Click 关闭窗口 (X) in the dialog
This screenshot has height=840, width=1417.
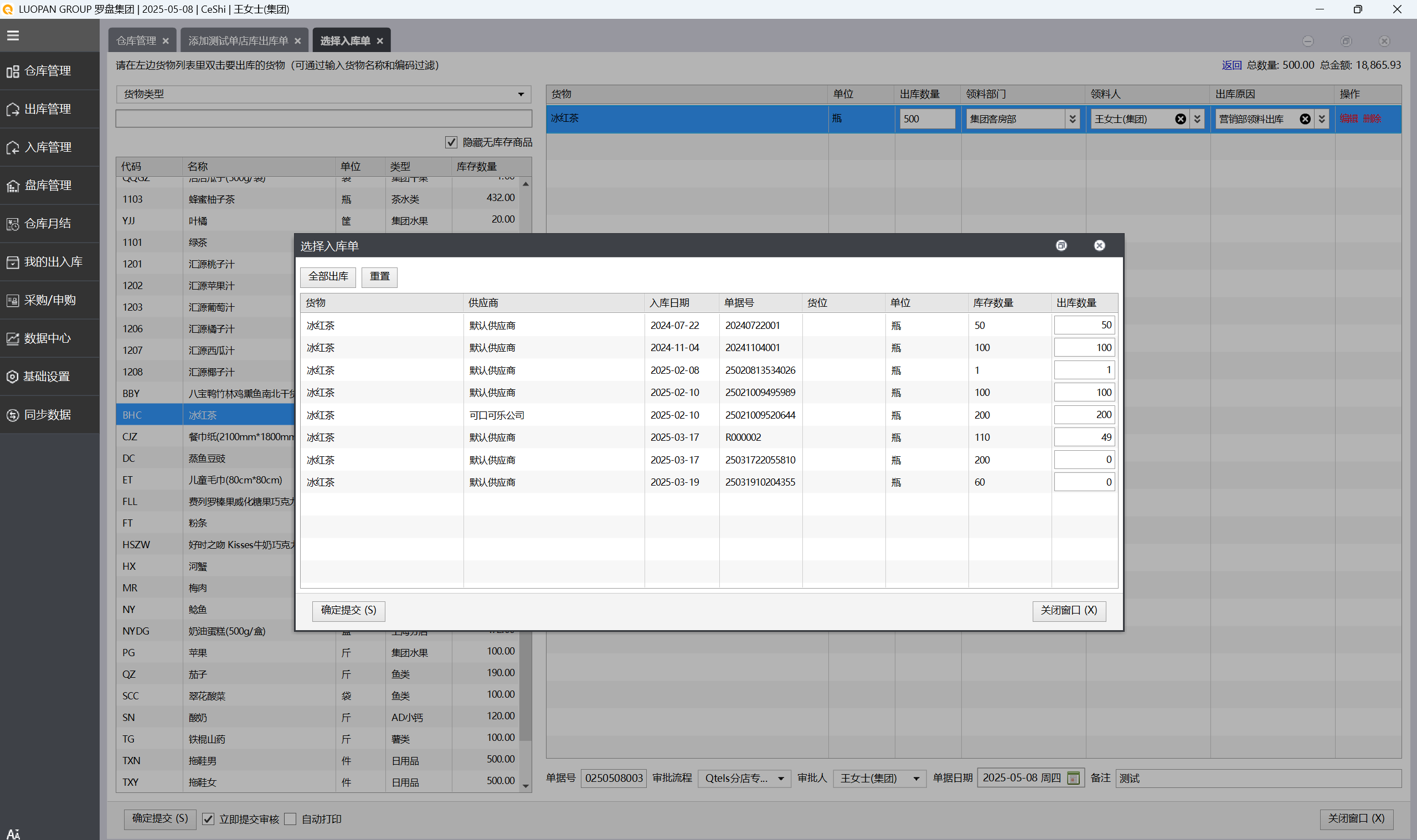(x=1069, y=611)
